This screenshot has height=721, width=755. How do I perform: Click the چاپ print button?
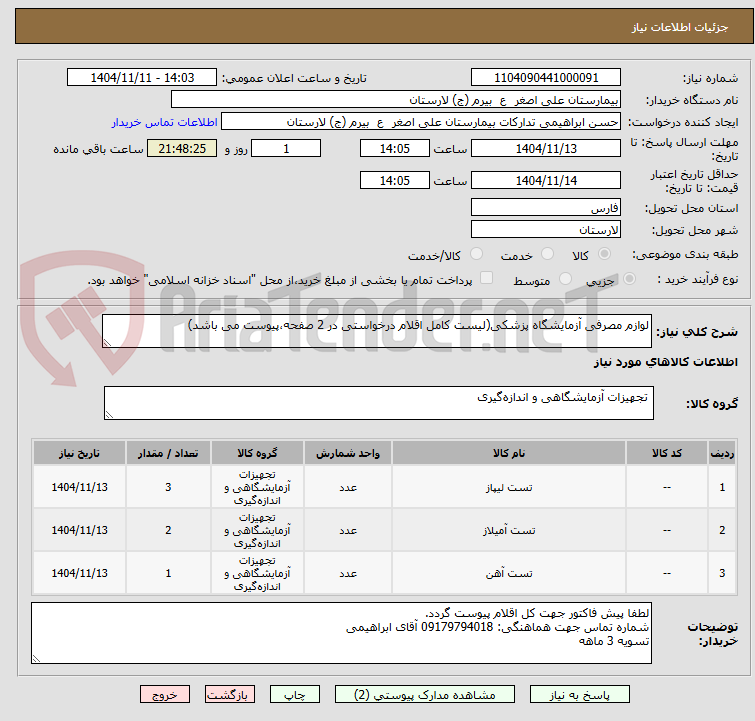(x=295, y=695)
